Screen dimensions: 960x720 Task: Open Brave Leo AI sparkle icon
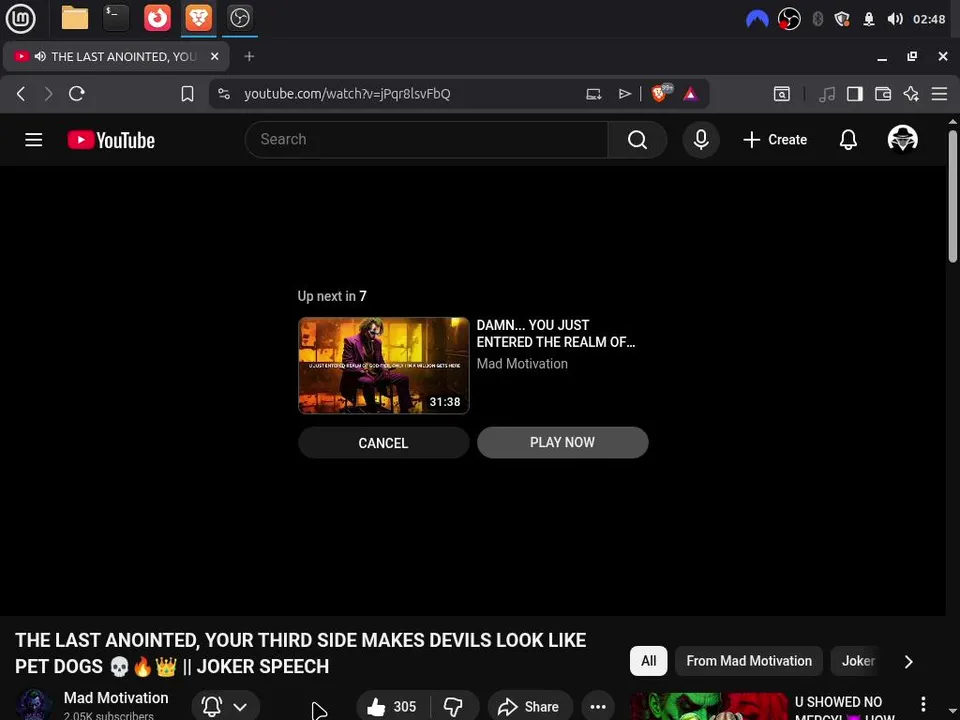point(911,94)
